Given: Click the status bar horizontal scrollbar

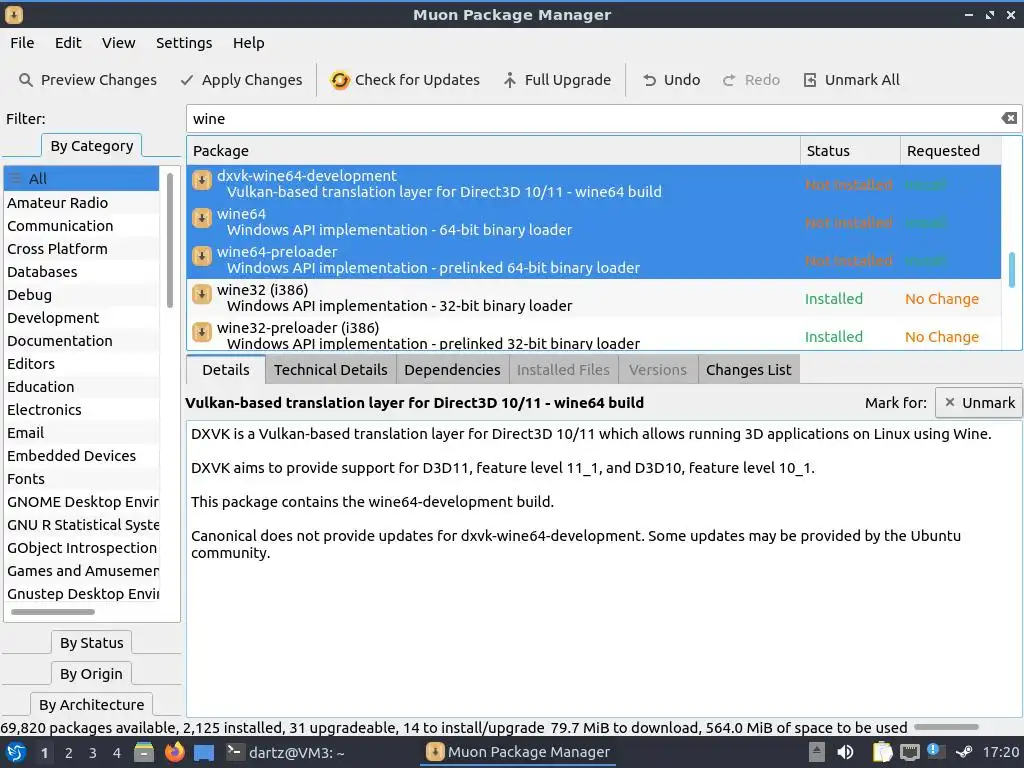Looking at the screenshot, I should pos(946,727).
